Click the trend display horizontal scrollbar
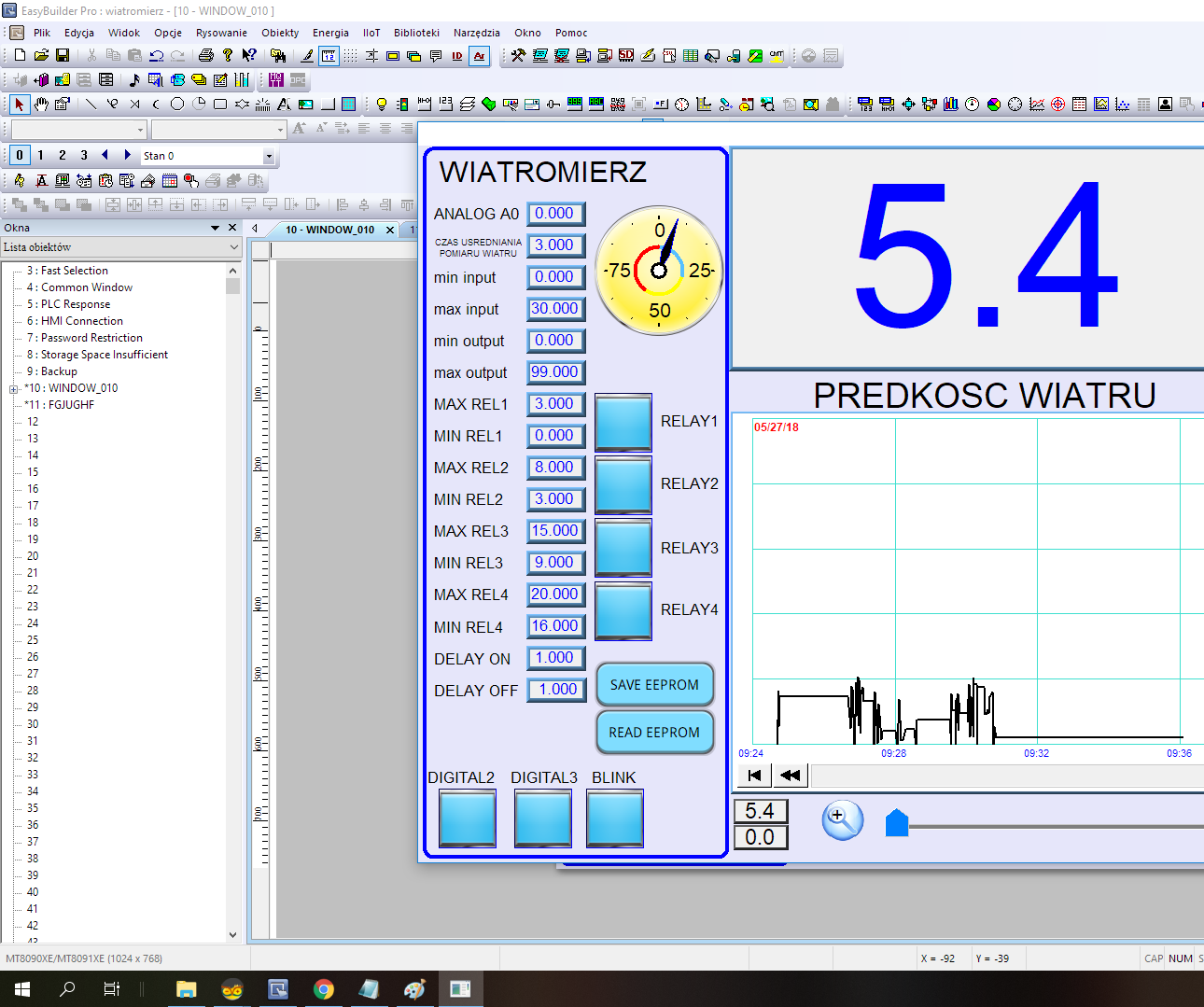 coord(1007,776)
